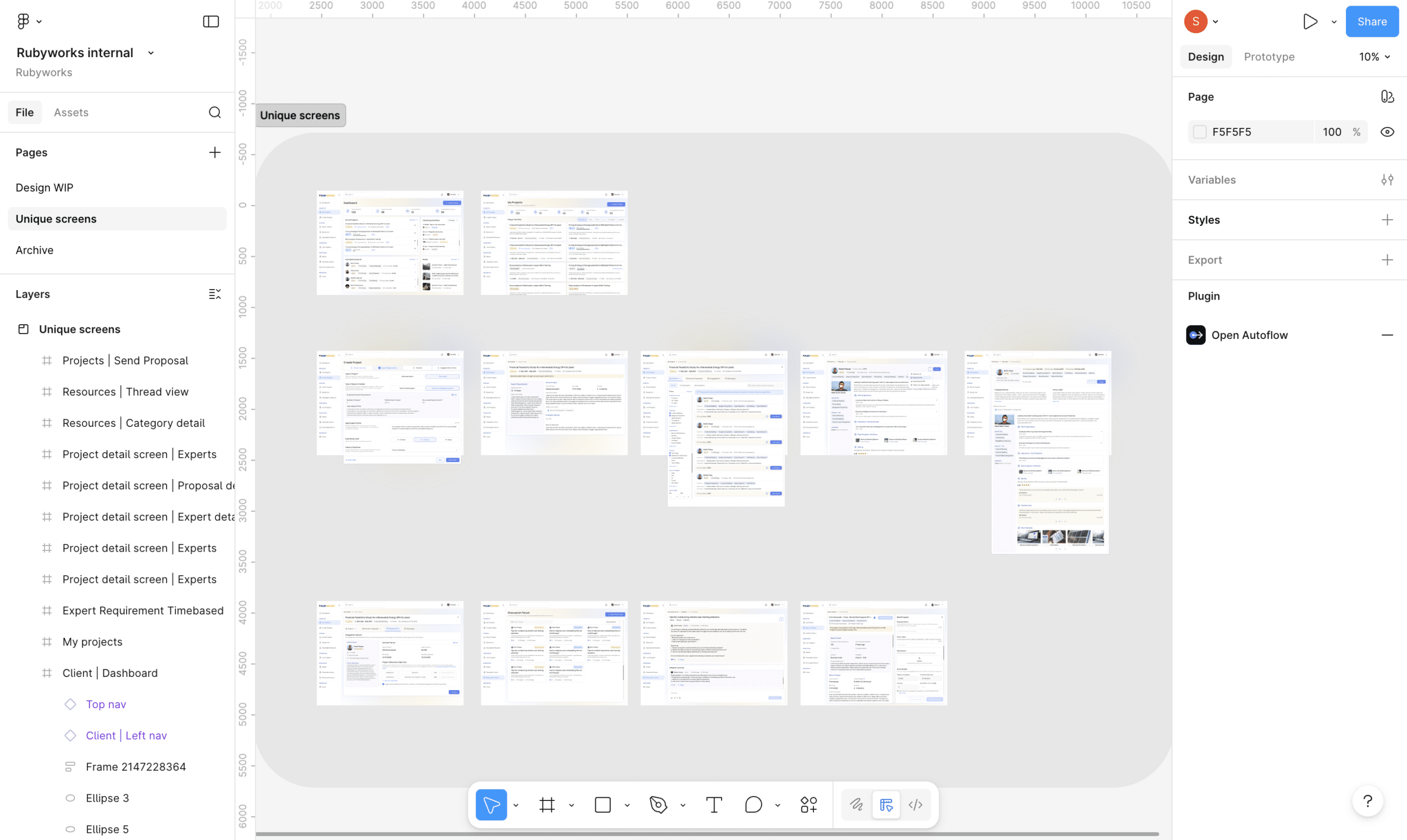
Task: Search layers with the magnifier icon
Action: [214, 112]
